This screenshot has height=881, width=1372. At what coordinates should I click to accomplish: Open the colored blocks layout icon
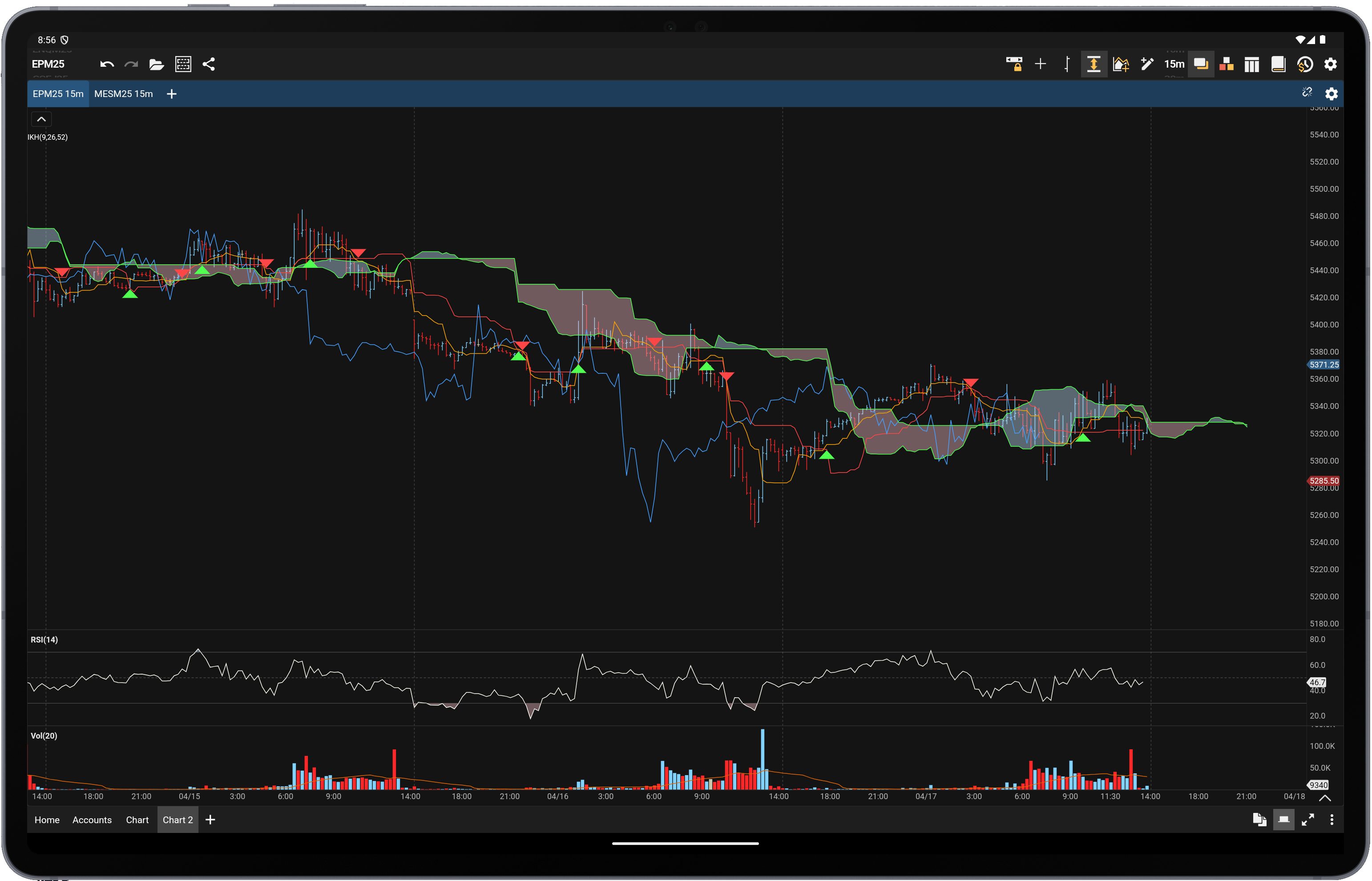click(1226, 64)
